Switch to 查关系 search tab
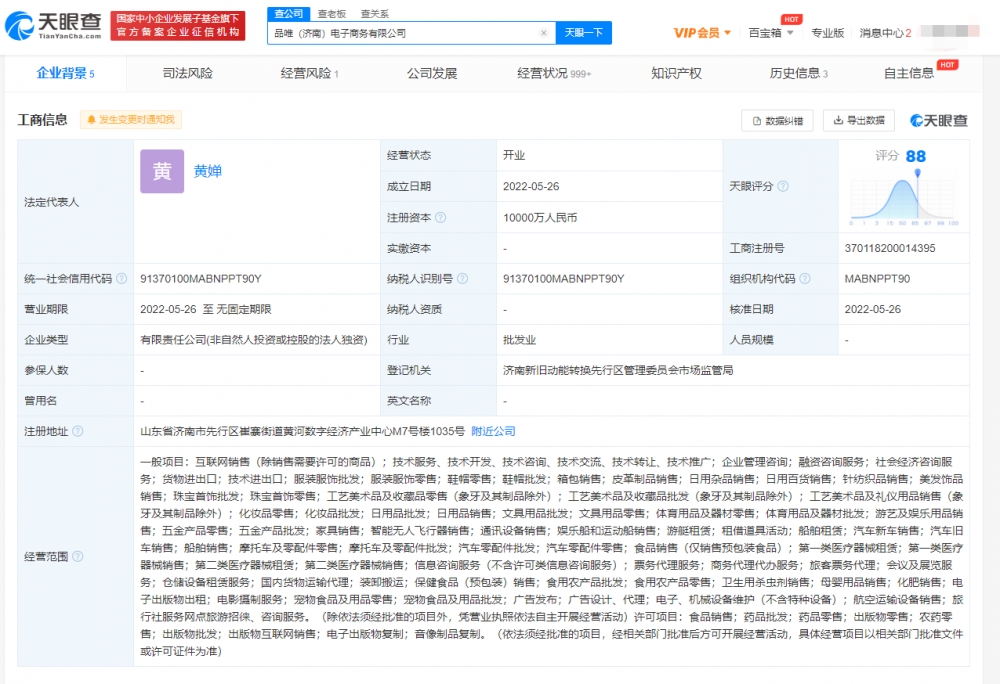Screen dimensions: 1000x684 pyautogui.click(x=374, y=13)
